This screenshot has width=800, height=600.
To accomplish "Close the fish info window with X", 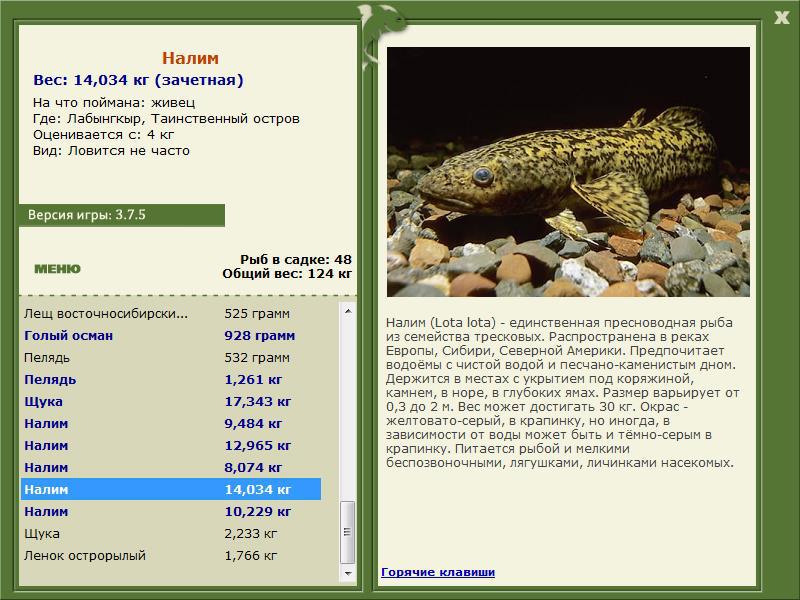I will coord(781,18).
